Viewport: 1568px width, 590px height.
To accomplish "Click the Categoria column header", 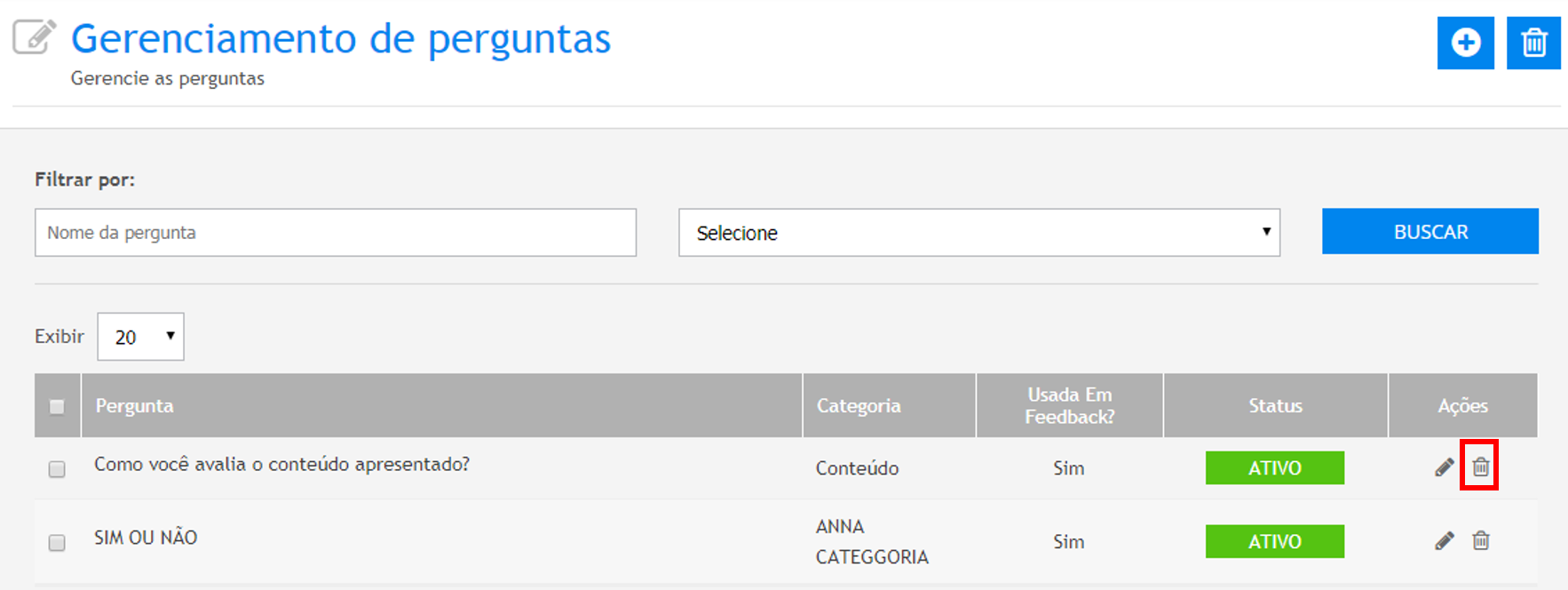I will [858, 406].
